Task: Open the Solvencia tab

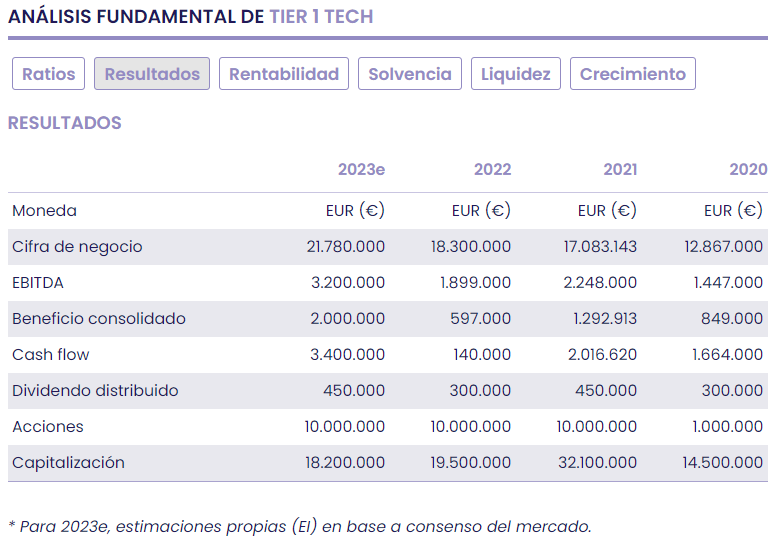Action: click(x=410, y=74)
